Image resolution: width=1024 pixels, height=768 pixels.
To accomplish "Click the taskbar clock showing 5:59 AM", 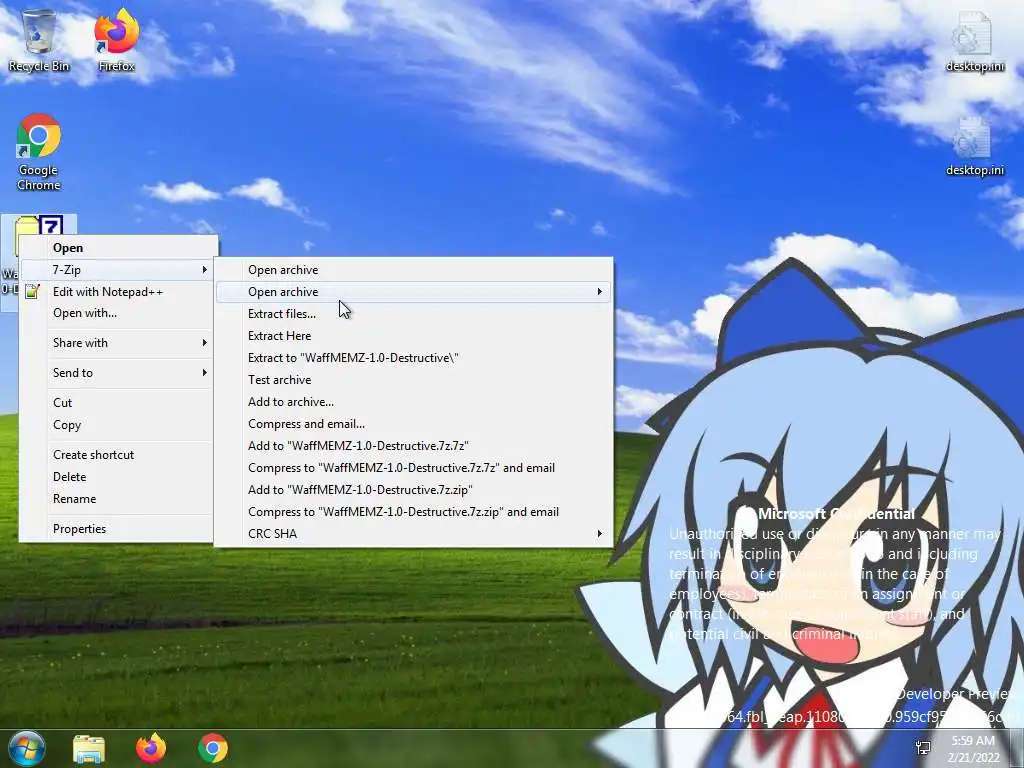I will click(973, 748).
